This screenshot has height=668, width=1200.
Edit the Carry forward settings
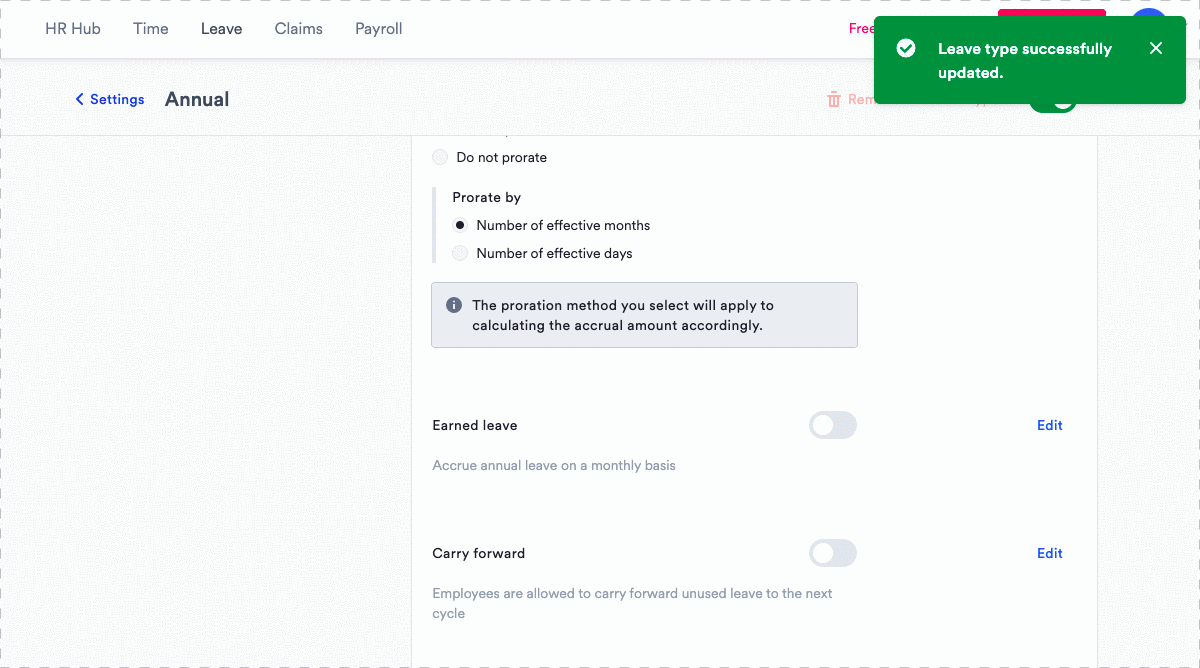(x=1050, y=553)
